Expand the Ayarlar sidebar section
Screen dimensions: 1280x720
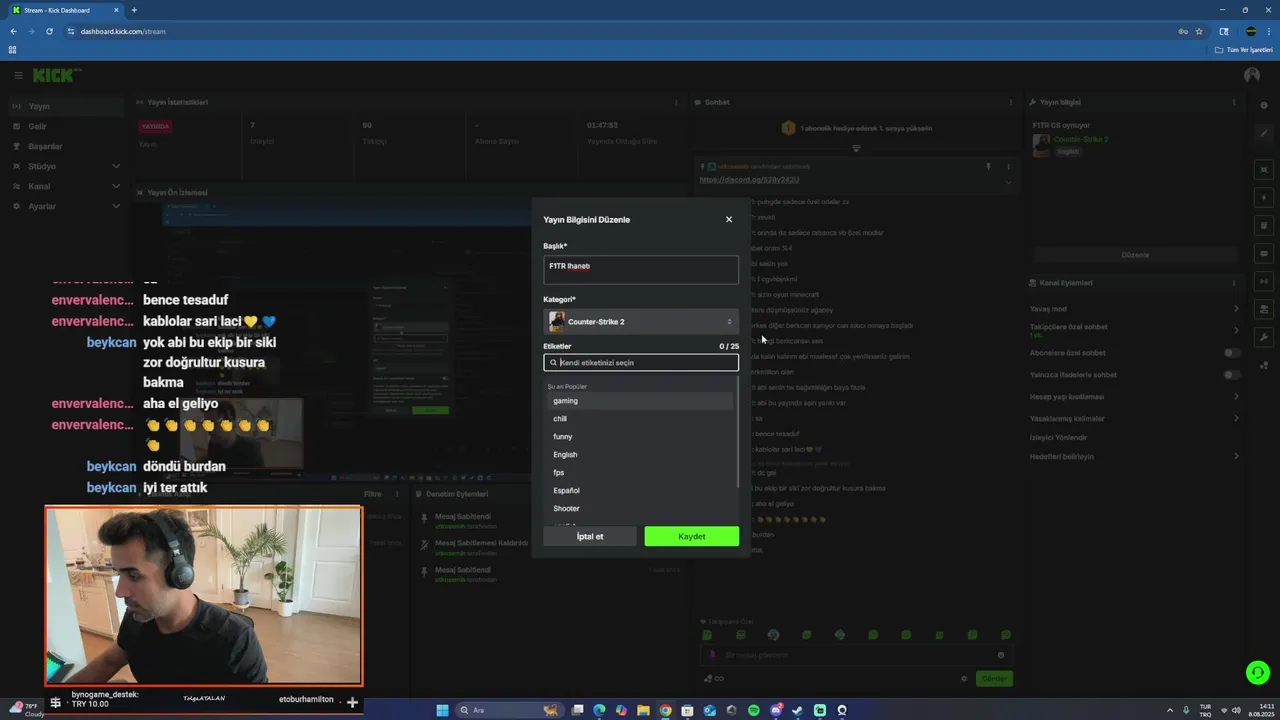[65, 206]
